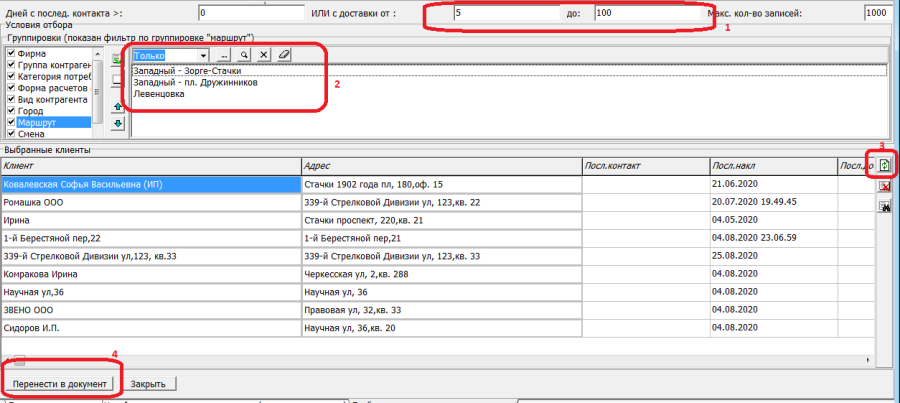Screen dimensions: 900x403
Task: Click the table's horizontal scrollbar right arrow
Action: [866, 360]
